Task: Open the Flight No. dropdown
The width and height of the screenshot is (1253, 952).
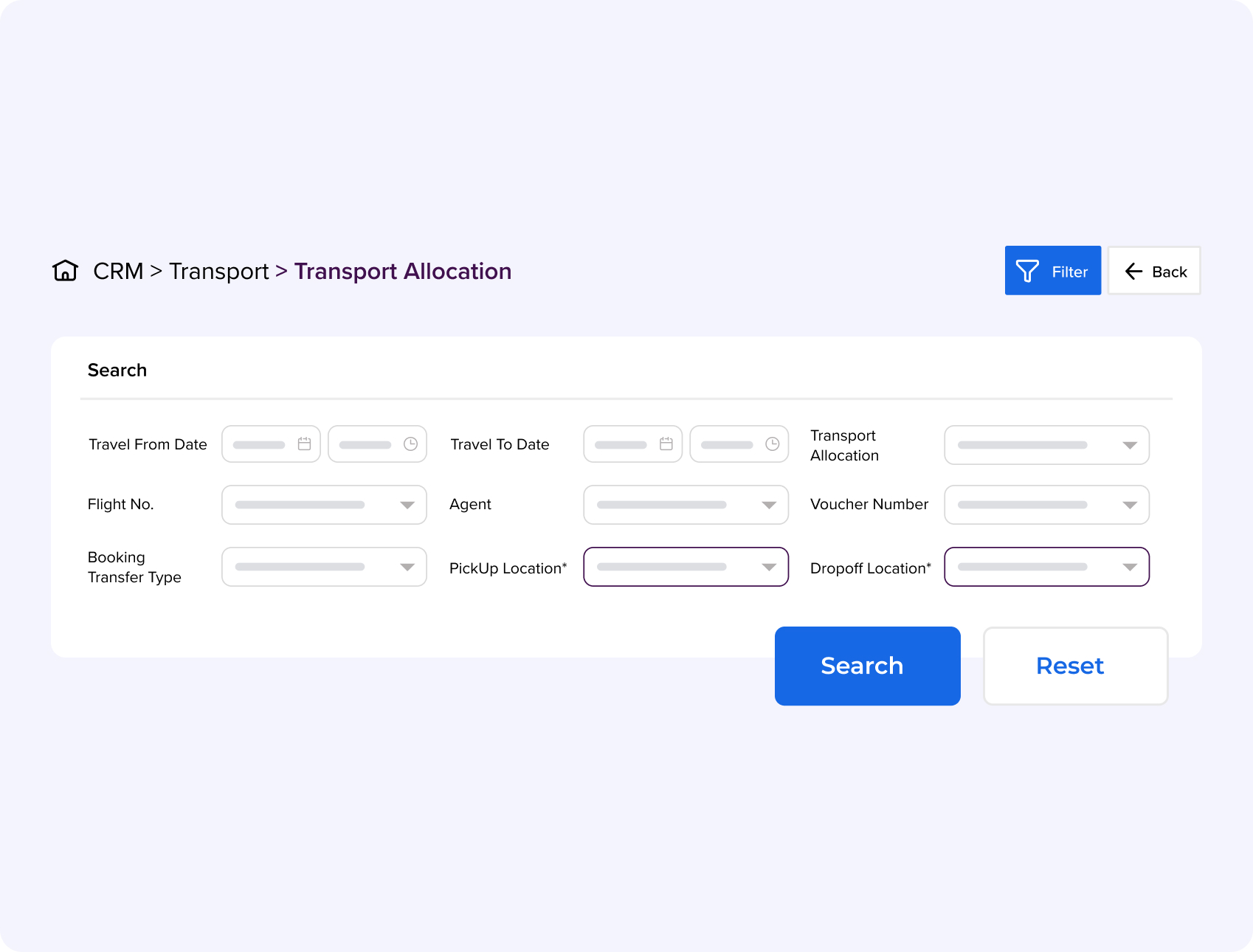Action: tap(324, 505)
